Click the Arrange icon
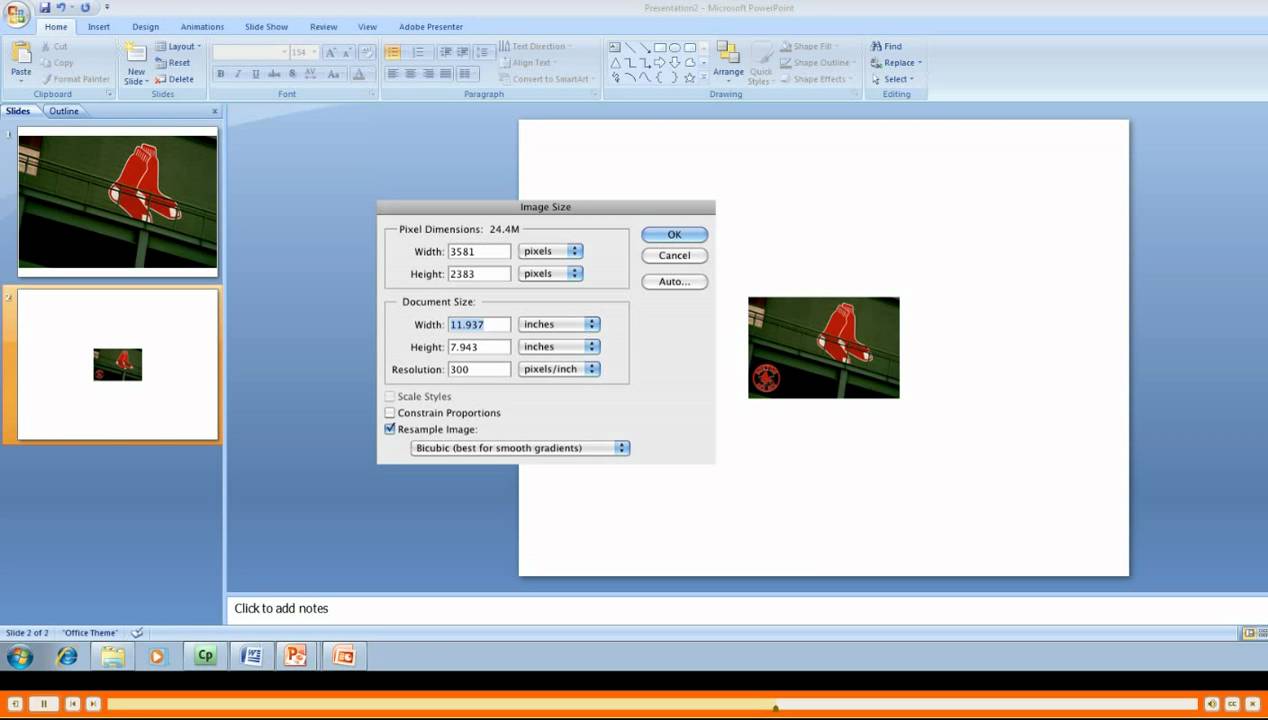The image size is (1268, 720). [728, 60]
